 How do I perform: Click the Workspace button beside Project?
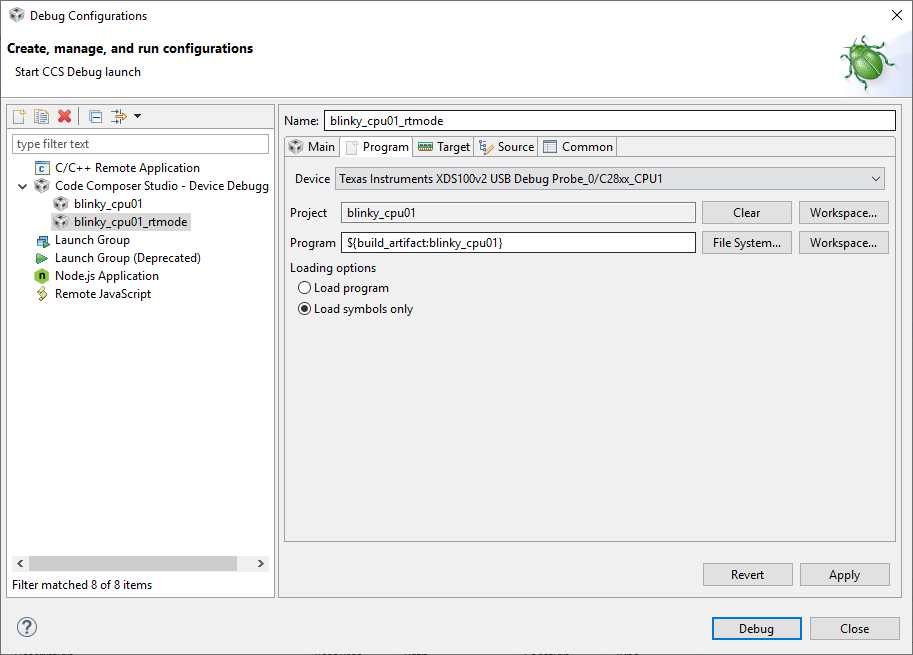(x=845, y=212)
